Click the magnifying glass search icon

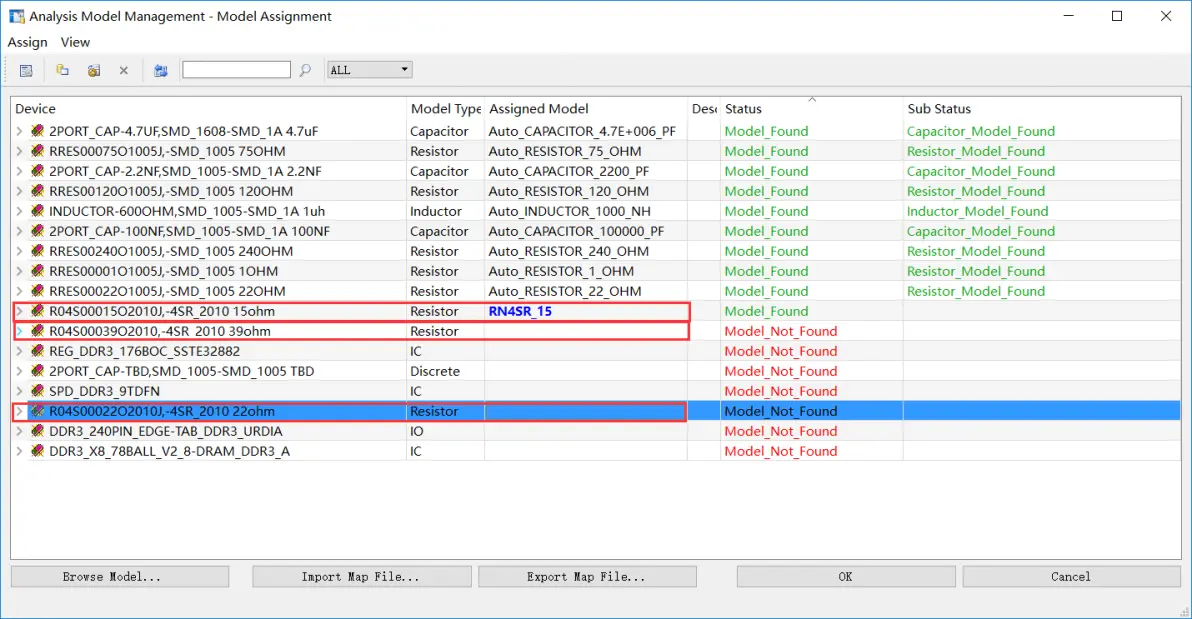[305, 70]
